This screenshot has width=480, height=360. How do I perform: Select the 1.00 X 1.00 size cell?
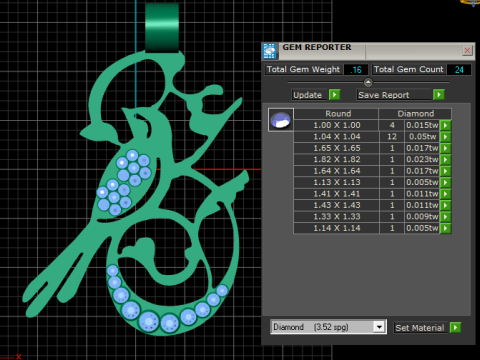click(337, 125)
